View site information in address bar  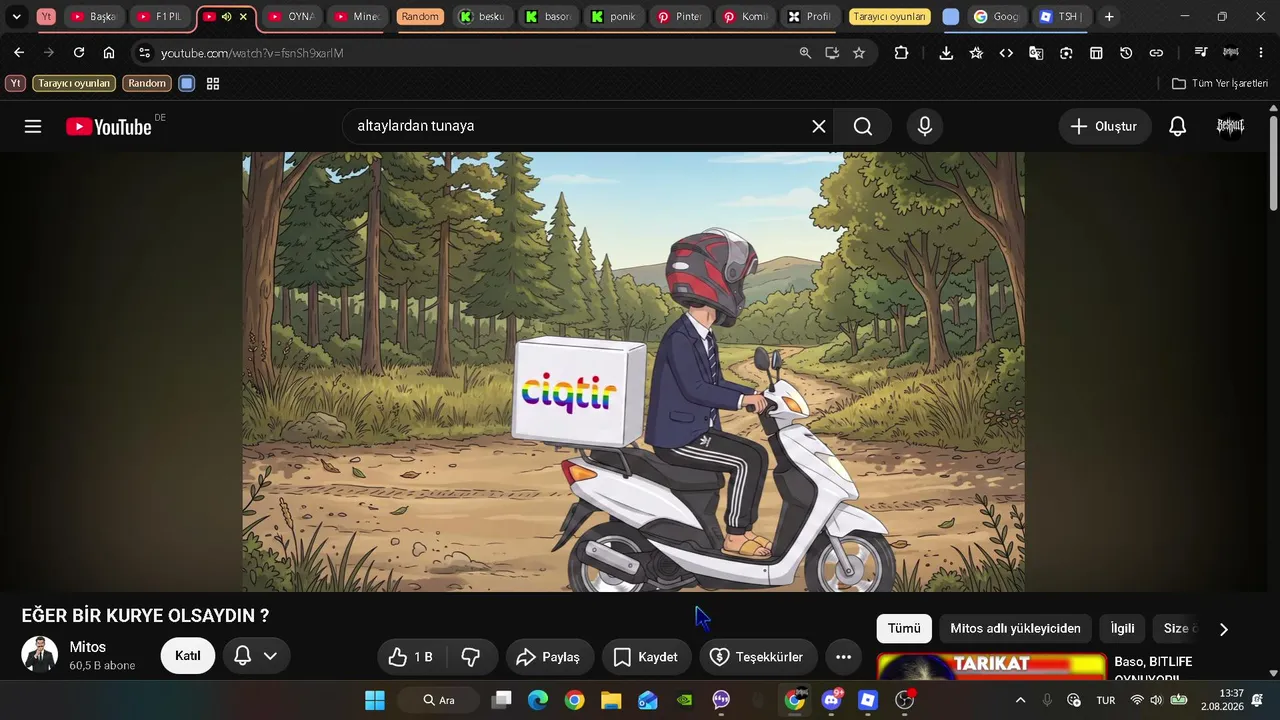(x=144, y=53)
